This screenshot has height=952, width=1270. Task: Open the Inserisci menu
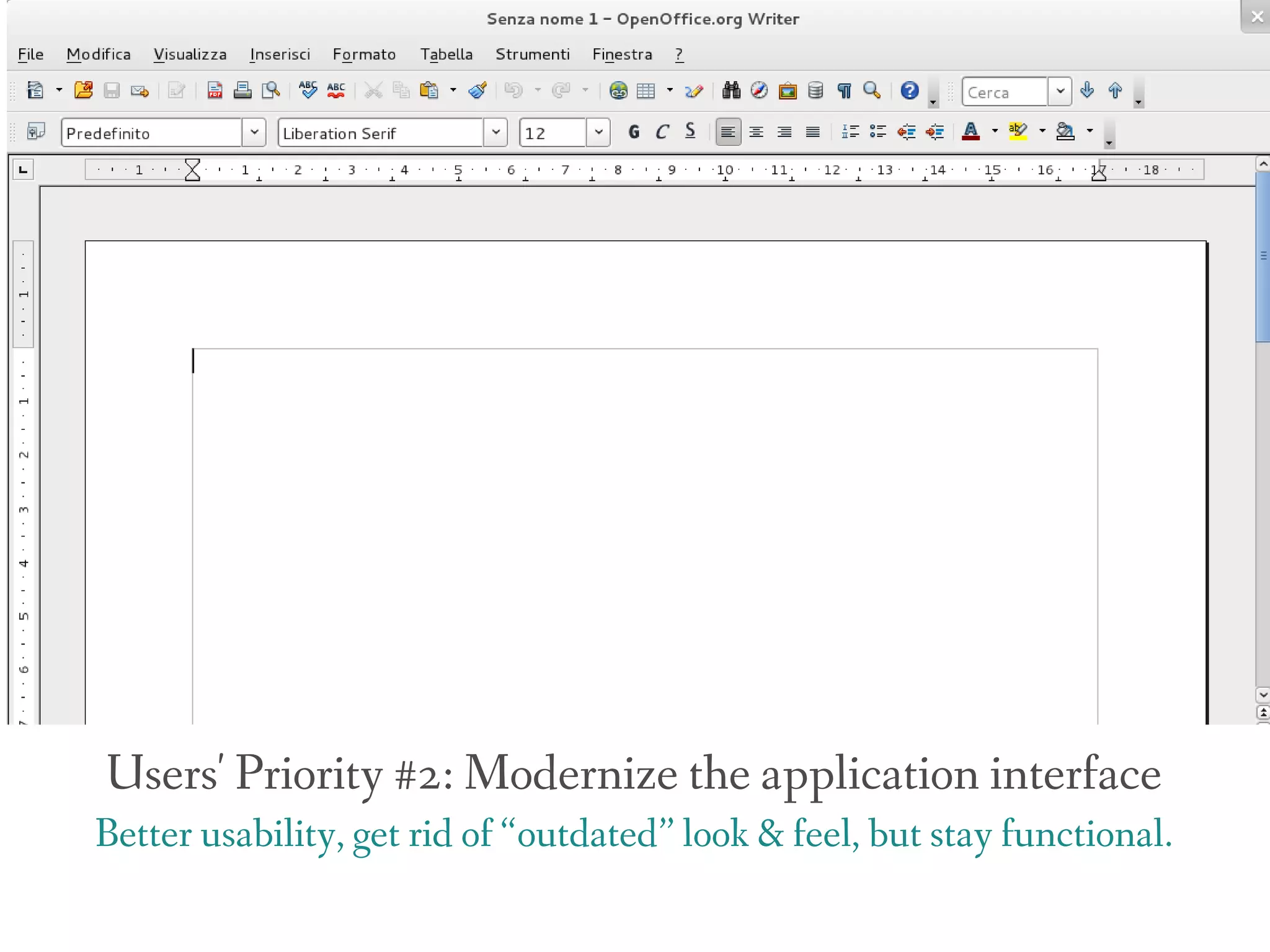pyautogui.click(x=280, y=55)
